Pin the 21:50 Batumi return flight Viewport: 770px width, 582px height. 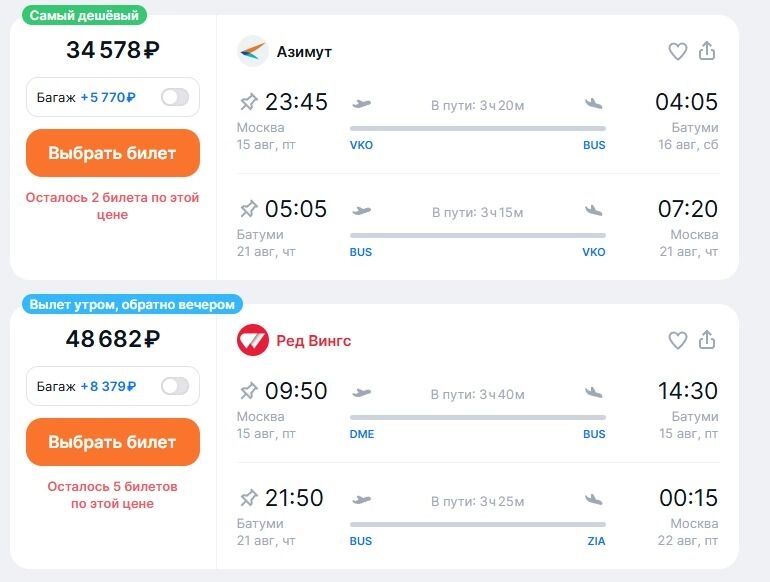[x=248, y=498]
